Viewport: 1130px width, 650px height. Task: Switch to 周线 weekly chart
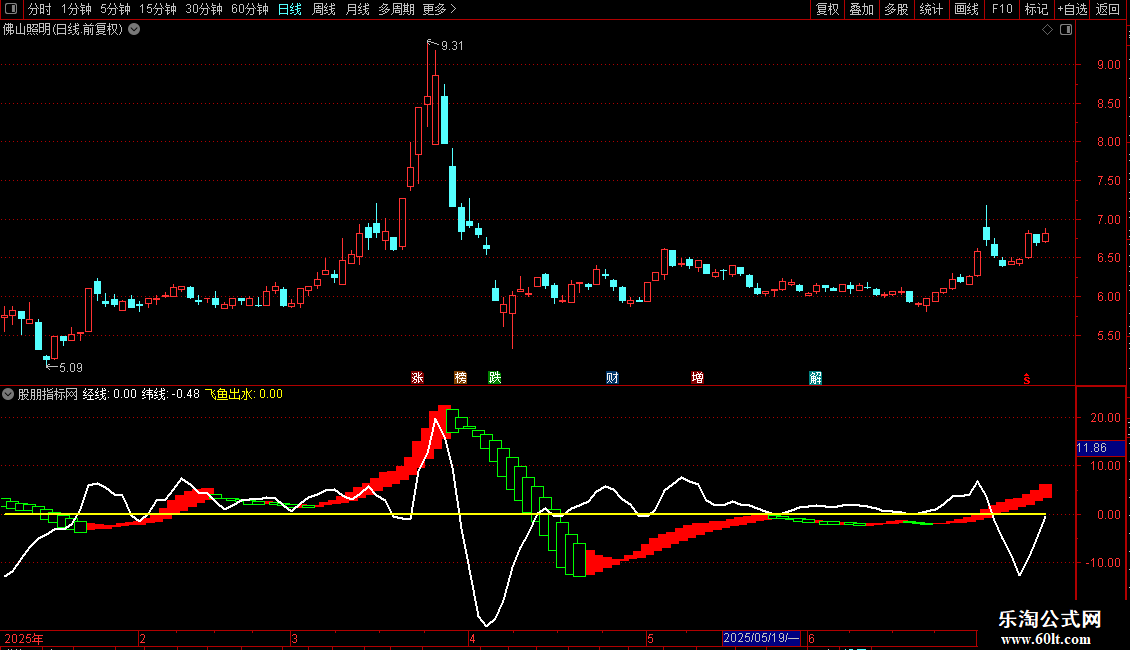[324, 9]
